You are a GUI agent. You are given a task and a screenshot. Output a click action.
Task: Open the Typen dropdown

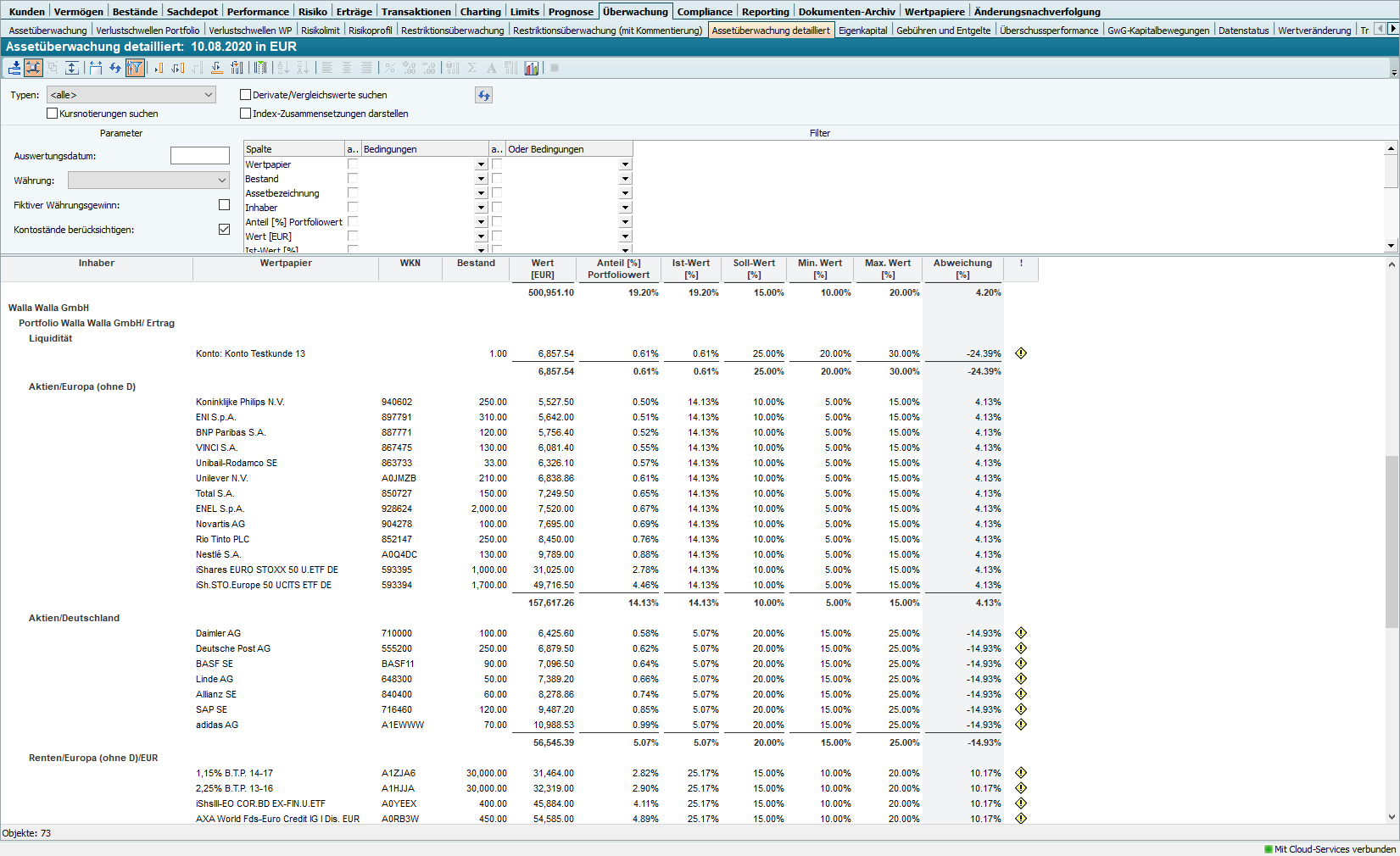tap(131, 95)
